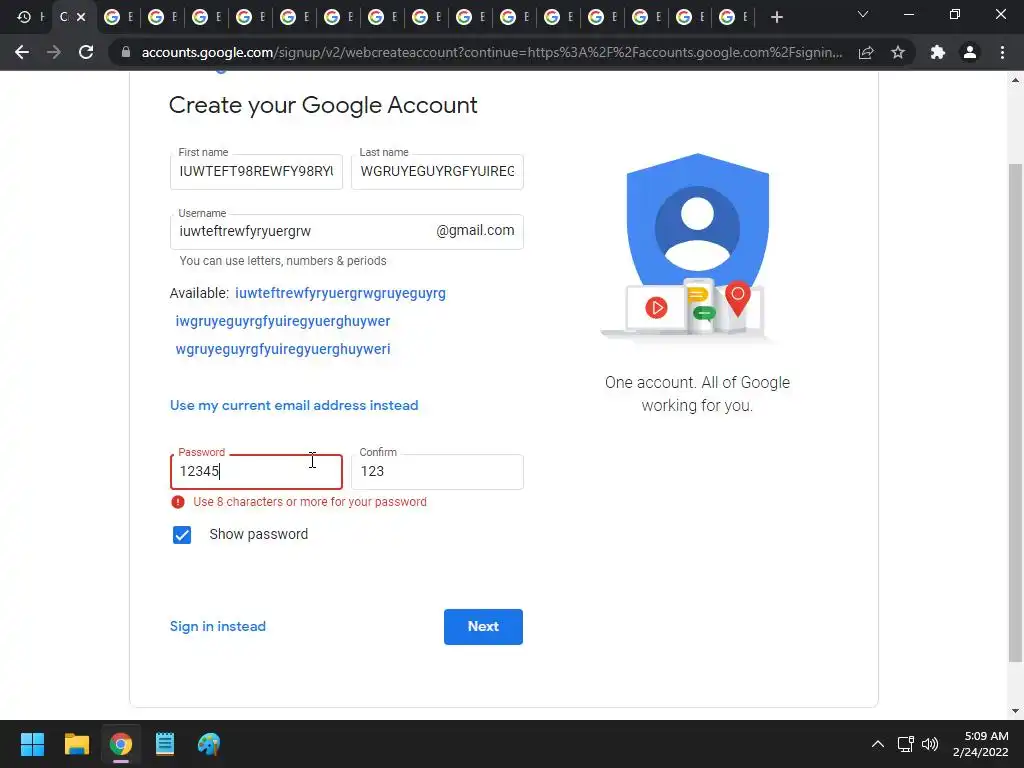
Task: Reload the current page
Action: (86, 52)
